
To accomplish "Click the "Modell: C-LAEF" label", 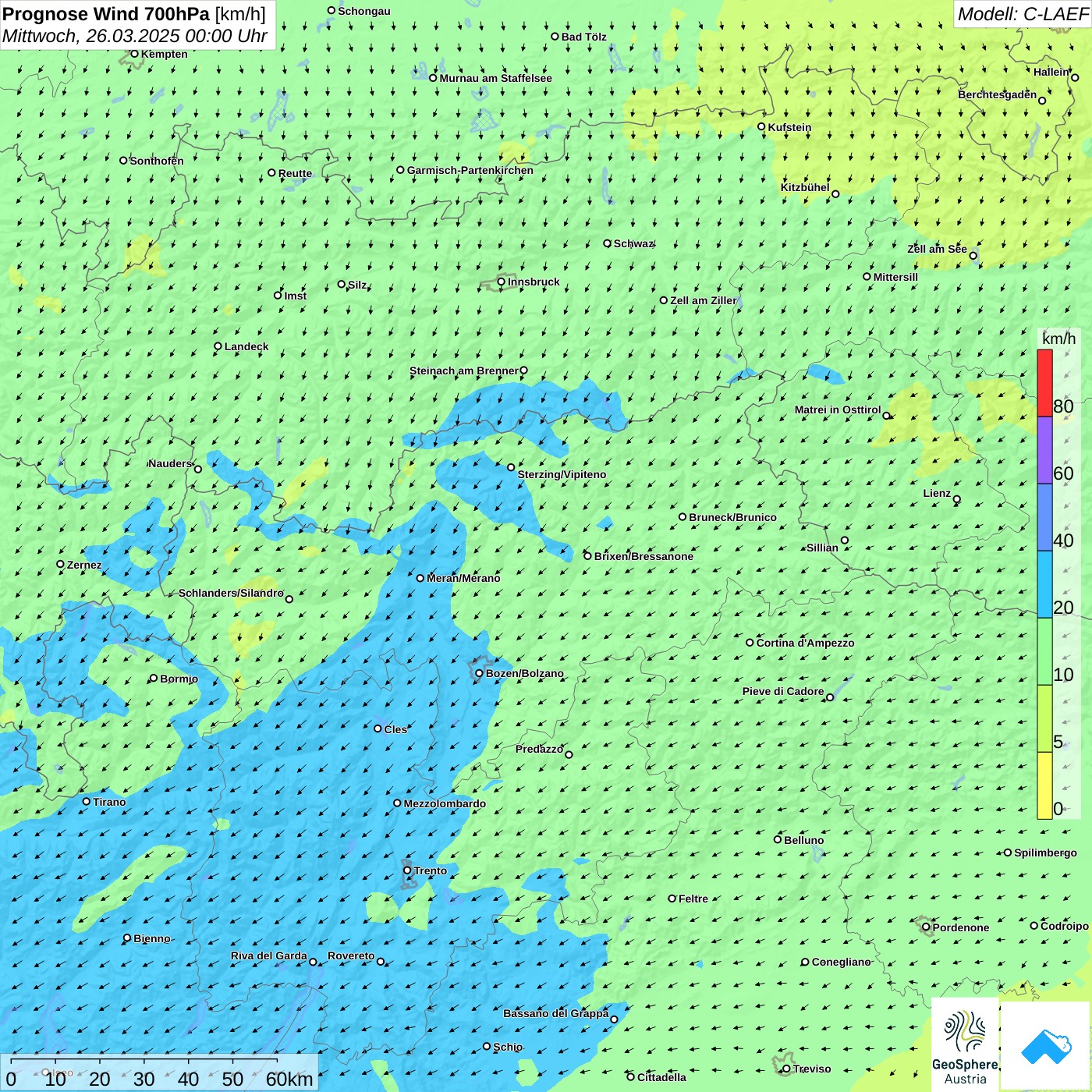I will 1022,14.
